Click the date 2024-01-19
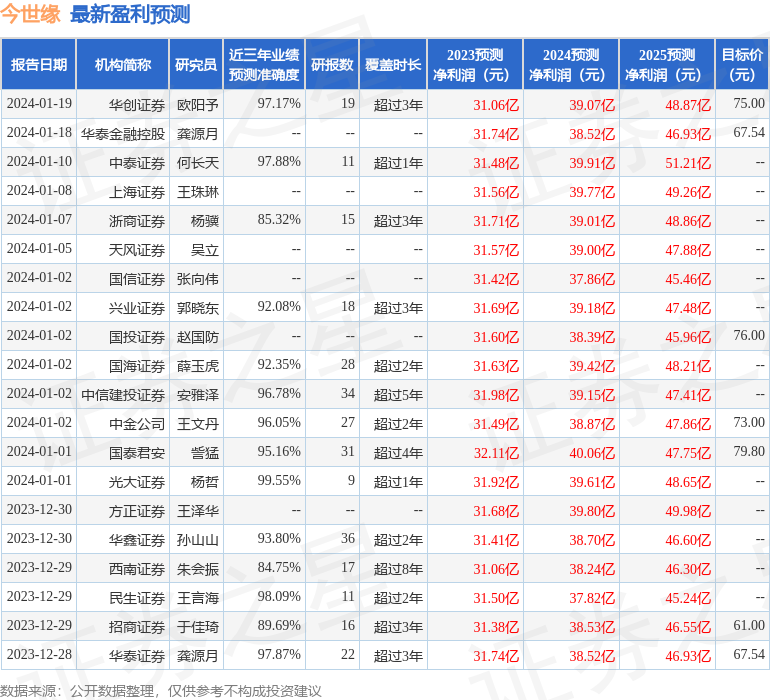The image size is (770, 700). click(x=39, y=103)
